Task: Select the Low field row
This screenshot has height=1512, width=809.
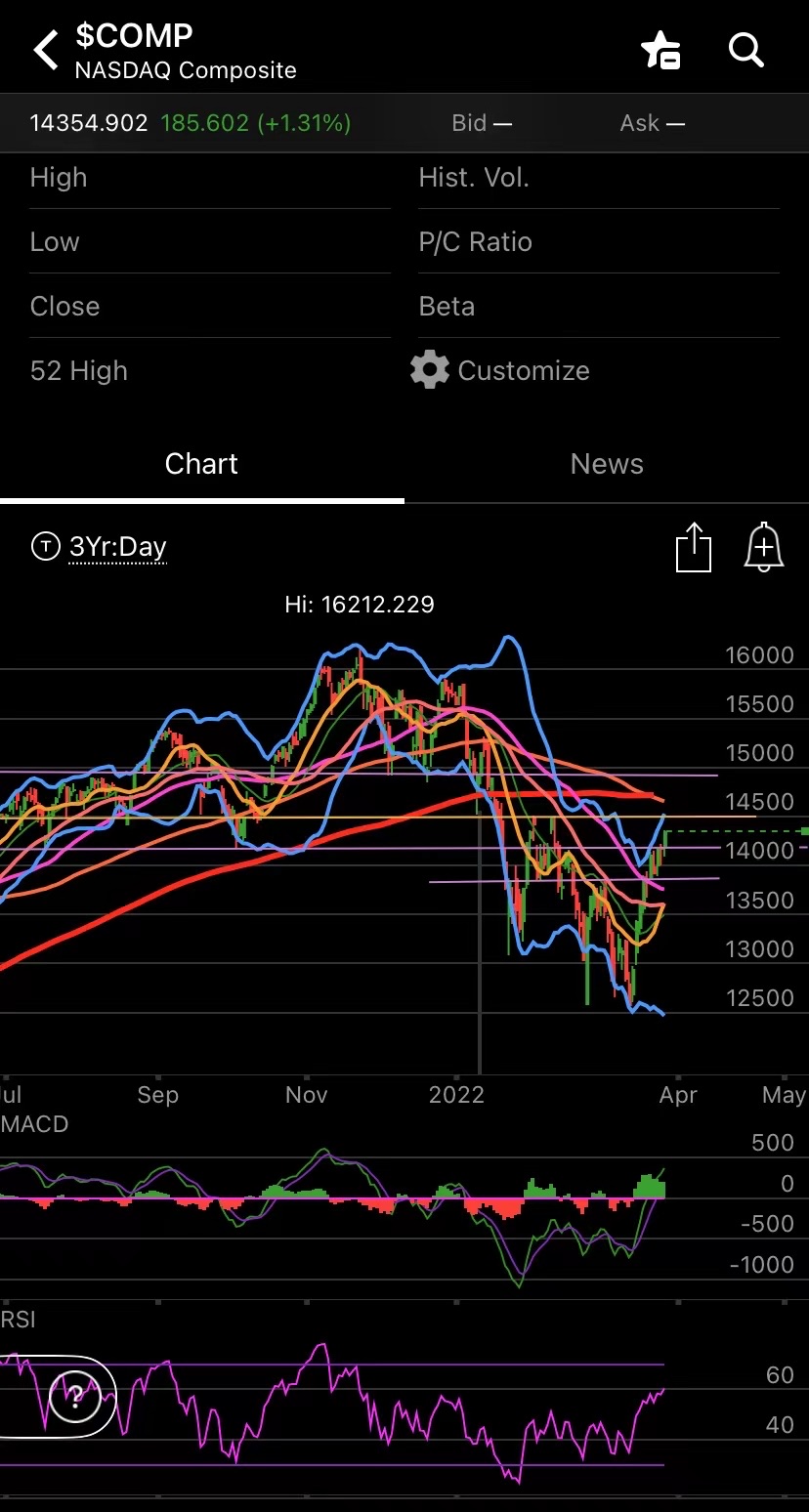Action: point(210,242)
